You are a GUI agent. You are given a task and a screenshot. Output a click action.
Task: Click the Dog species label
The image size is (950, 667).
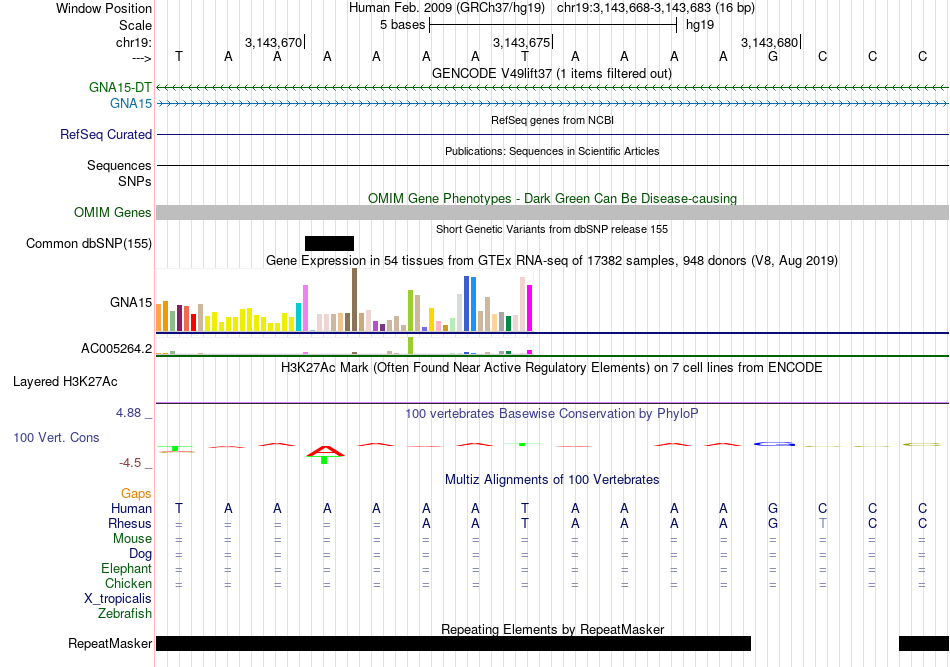pos(140,554)
